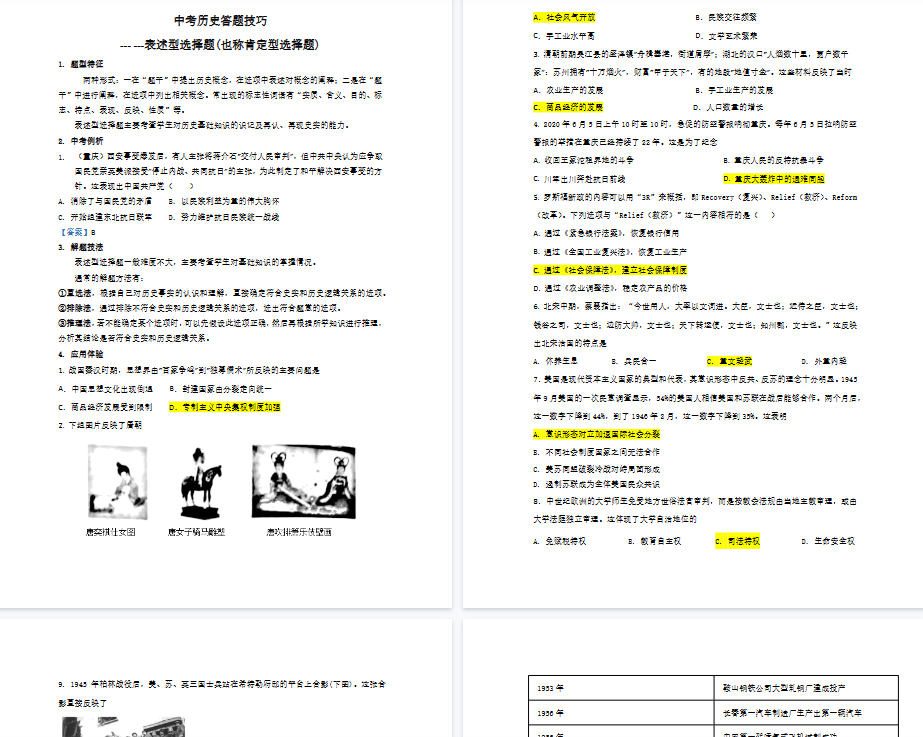The image size is (923, 737).
Task: Click the heading 4. 应用体验
Action: [81, 354]
